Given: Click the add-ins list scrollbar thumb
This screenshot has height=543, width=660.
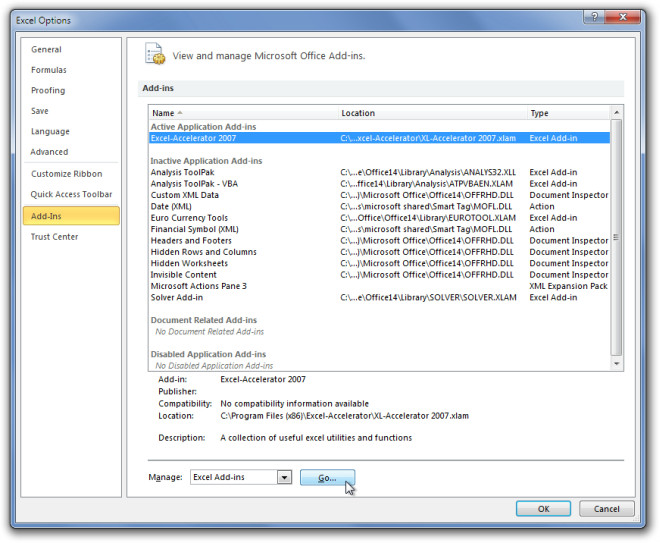Looking at the screenshot, I should click(616, 237).
